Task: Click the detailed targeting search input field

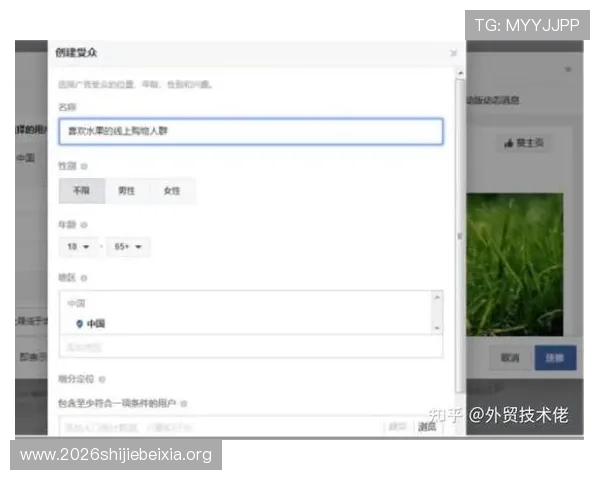Action: click(x=222, y=427)
